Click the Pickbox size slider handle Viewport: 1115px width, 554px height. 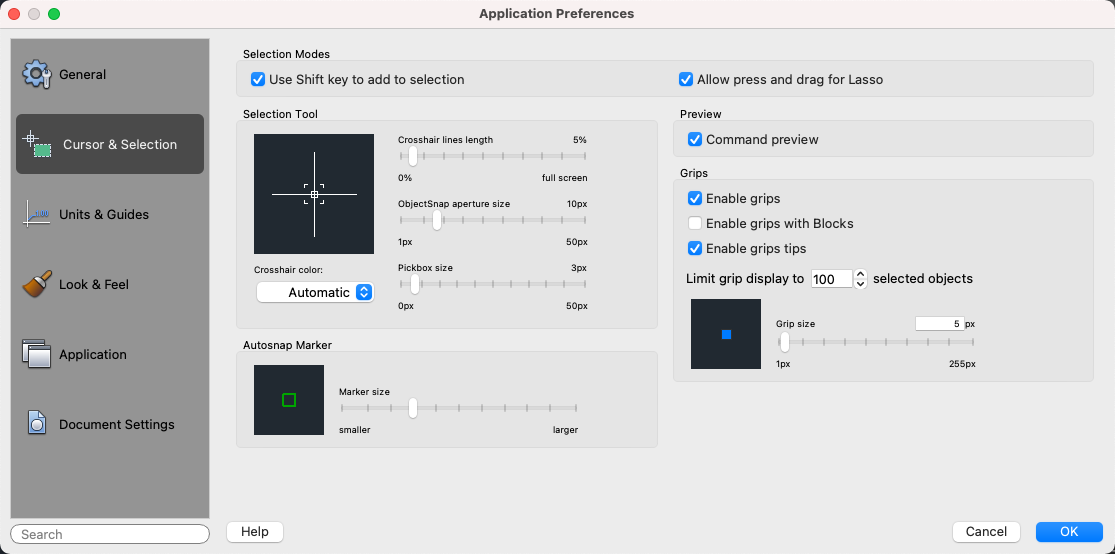point(415,284)
